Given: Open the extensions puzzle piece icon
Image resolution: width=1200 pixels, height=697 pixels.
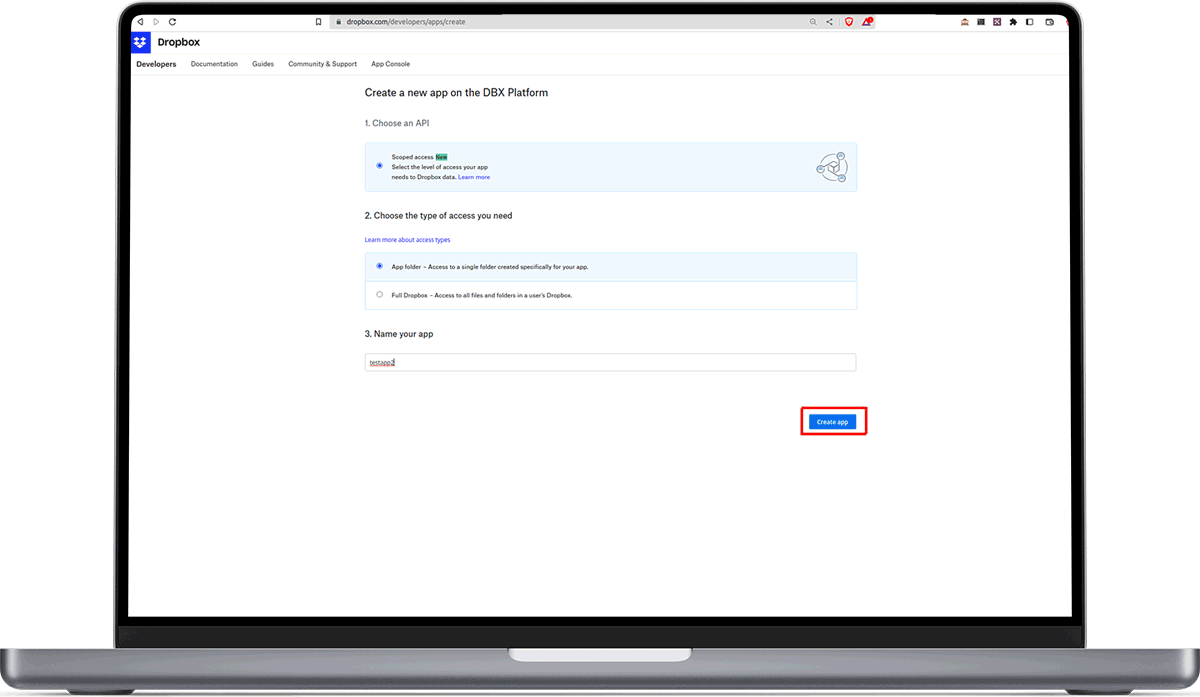Looking at the screenshot, I should click(x=1013, y=21).
